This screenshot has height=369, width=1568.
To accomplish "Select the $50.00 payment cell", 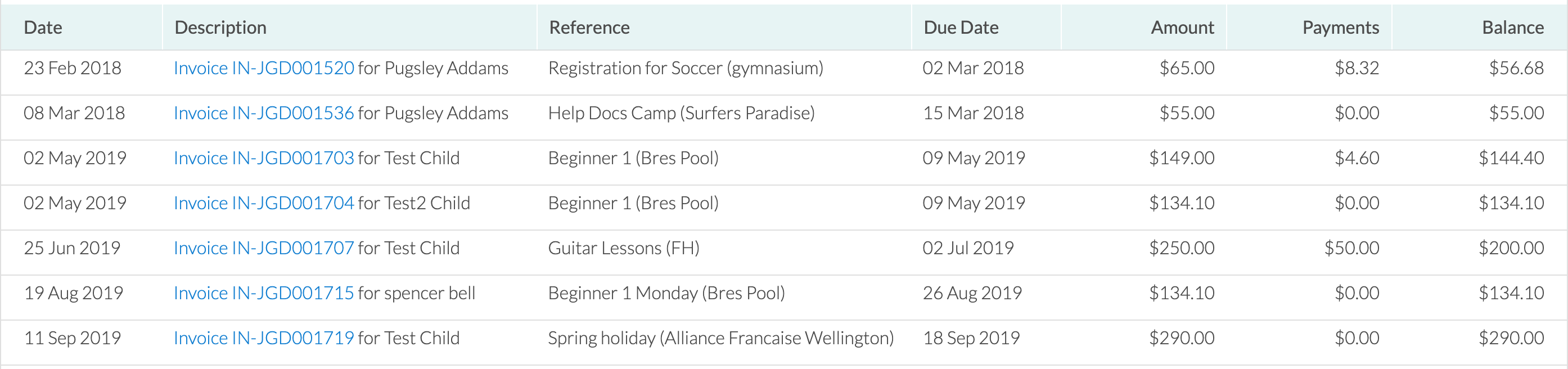I will pyautogui.click(x=1352, y=249).
